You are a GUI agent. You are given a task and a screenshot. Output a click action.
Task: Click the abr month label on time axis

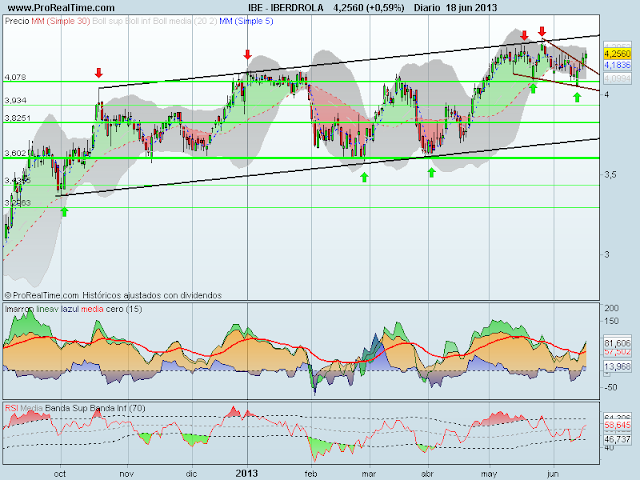tap(428, 474)
